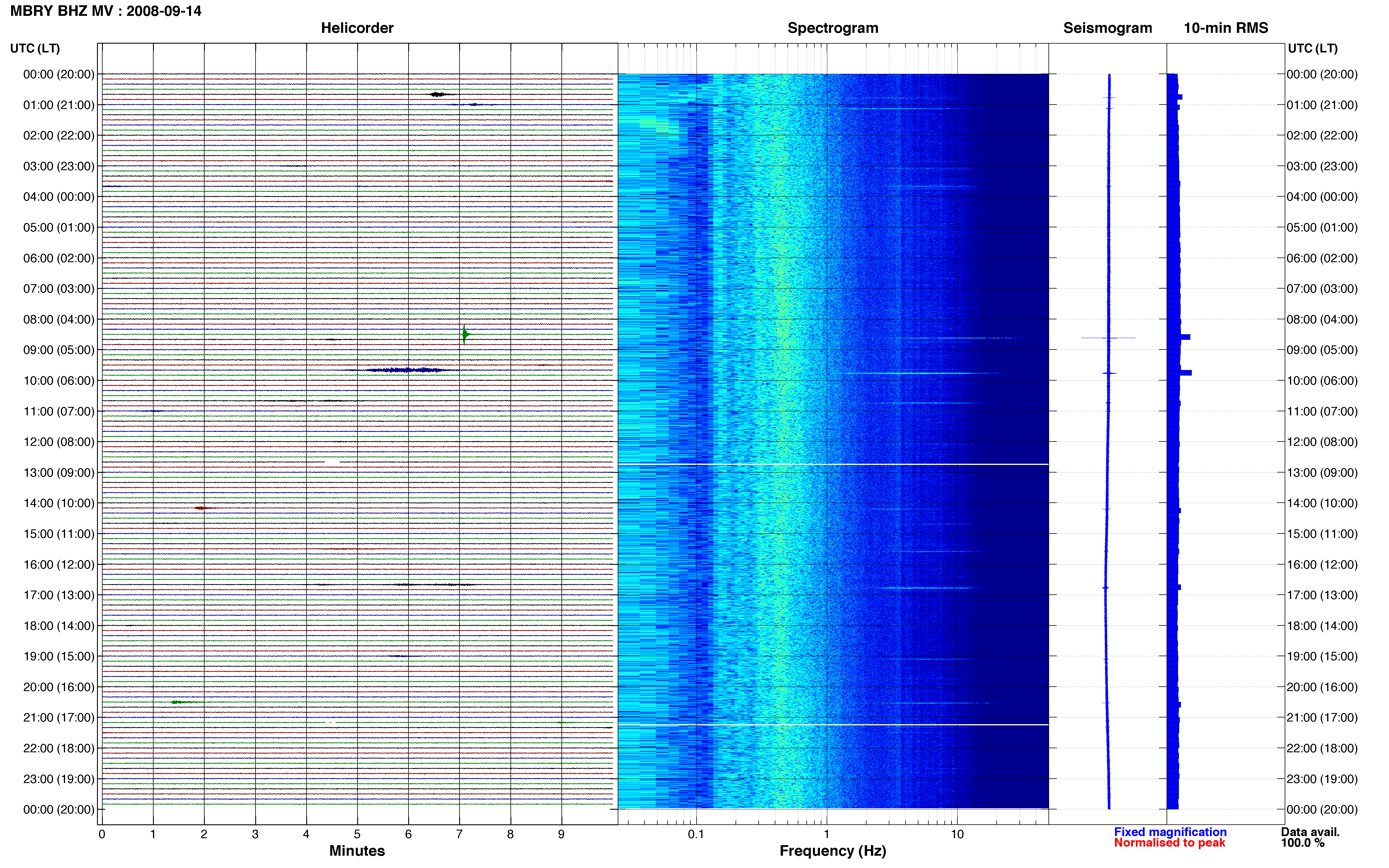Click left time label '17:00 (13:00)'
The width and height of the screenshot is (1389, 868).
click(x=59, y=595)
